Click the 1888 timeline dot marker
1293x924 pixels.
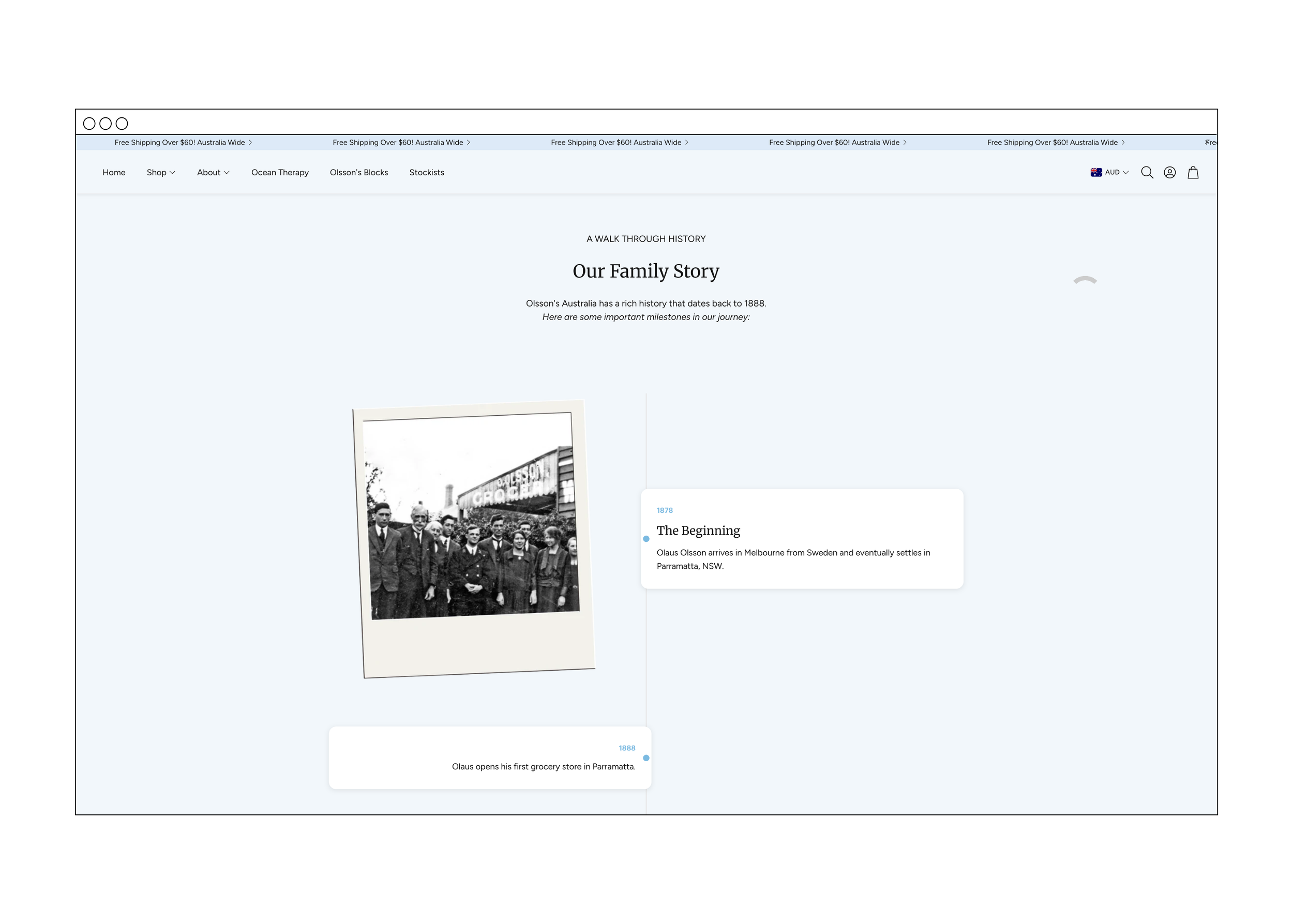click(645, 758)
